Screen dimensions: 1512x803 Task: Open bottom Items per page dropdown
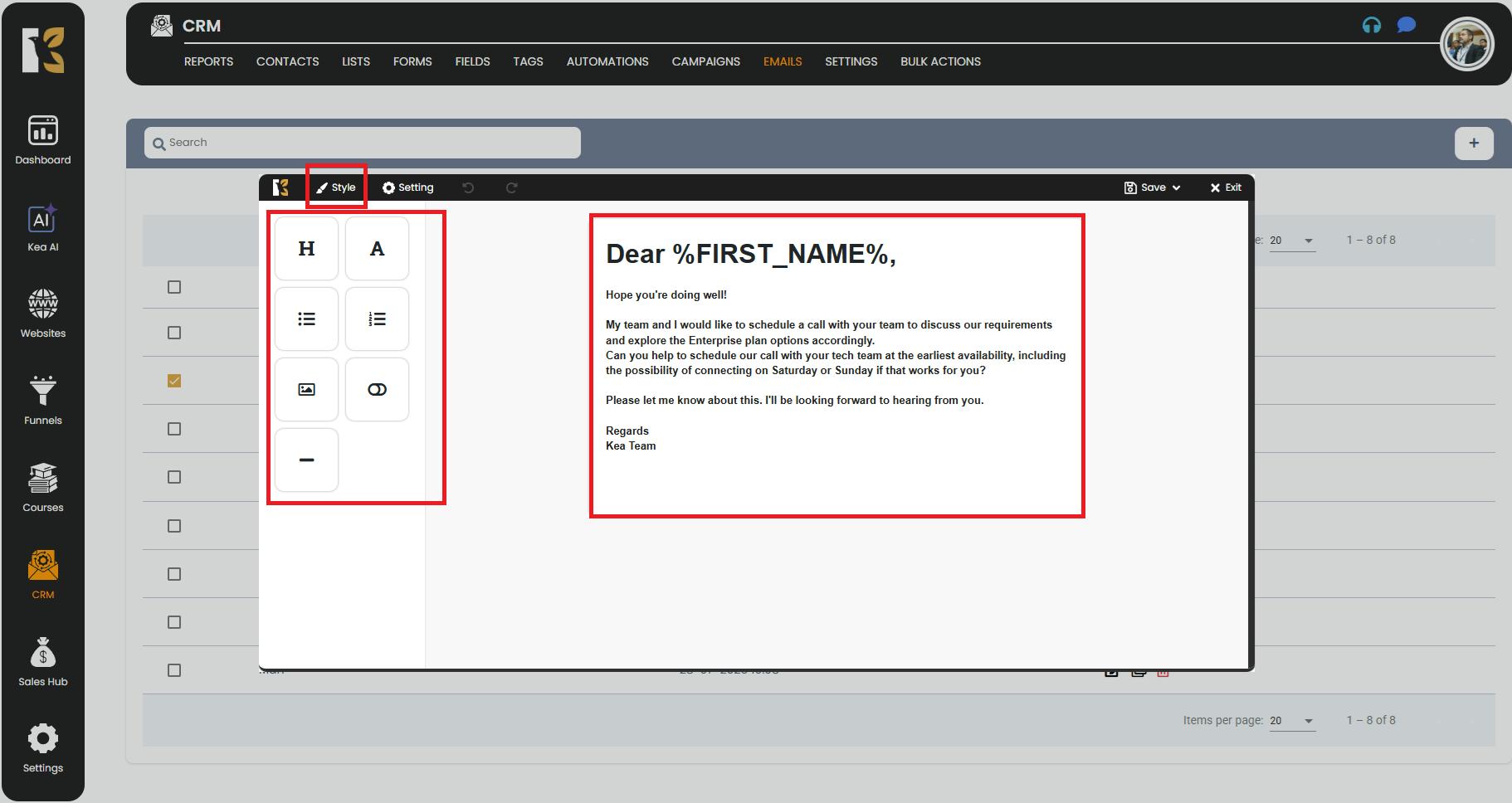tap(1292, 721)
